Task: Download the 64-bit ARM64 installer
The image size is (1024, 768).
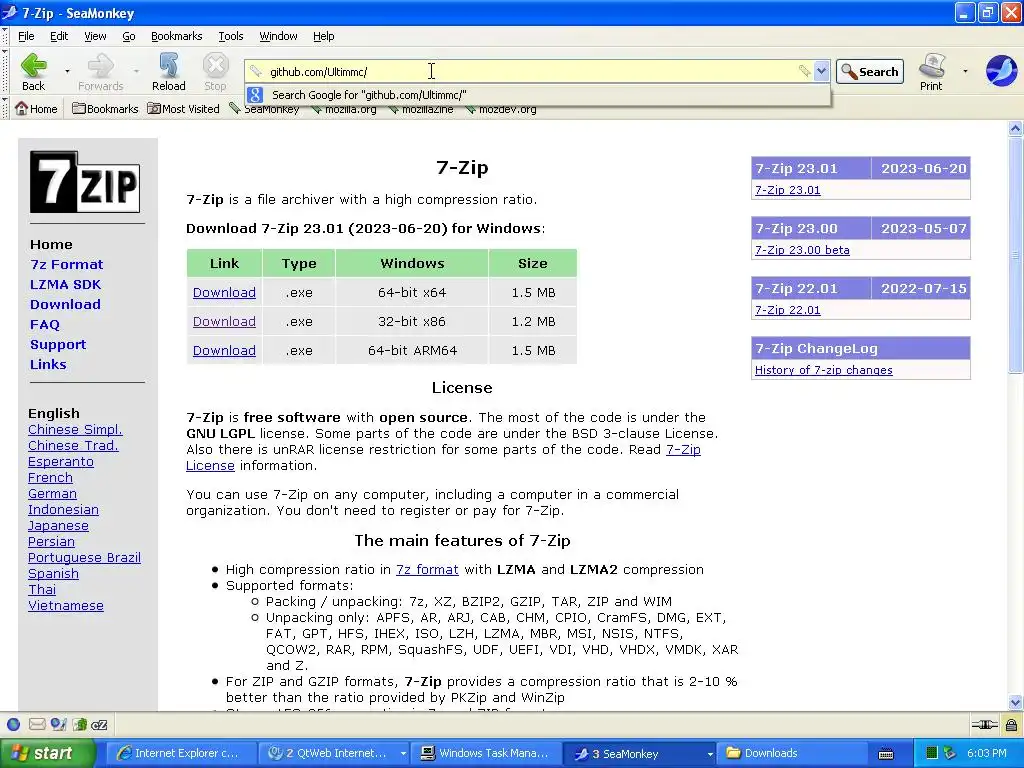Action: [x=224, y=351]
